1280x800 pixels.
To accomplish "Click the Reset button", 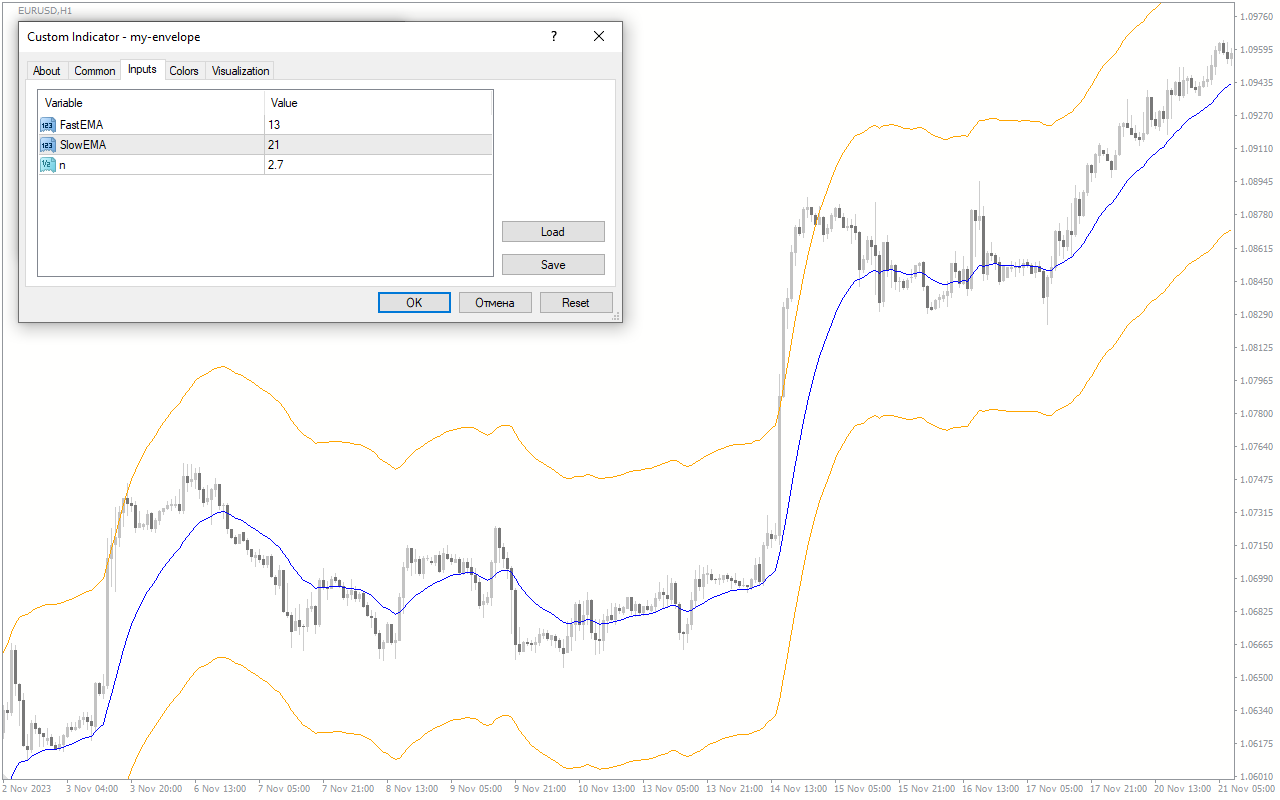I will pyautogui.click(x=576, y=303).
